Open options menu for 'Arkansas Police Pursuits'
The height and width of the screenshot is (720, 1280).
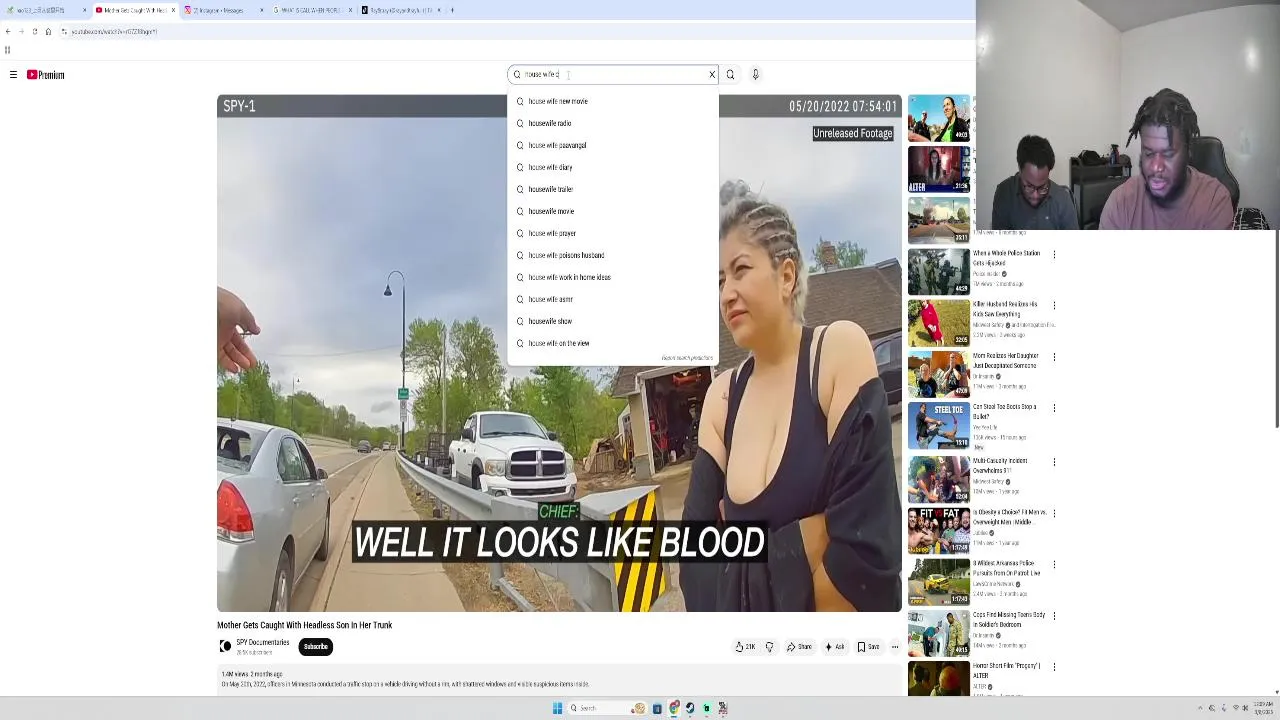(x=1054, y=564)
